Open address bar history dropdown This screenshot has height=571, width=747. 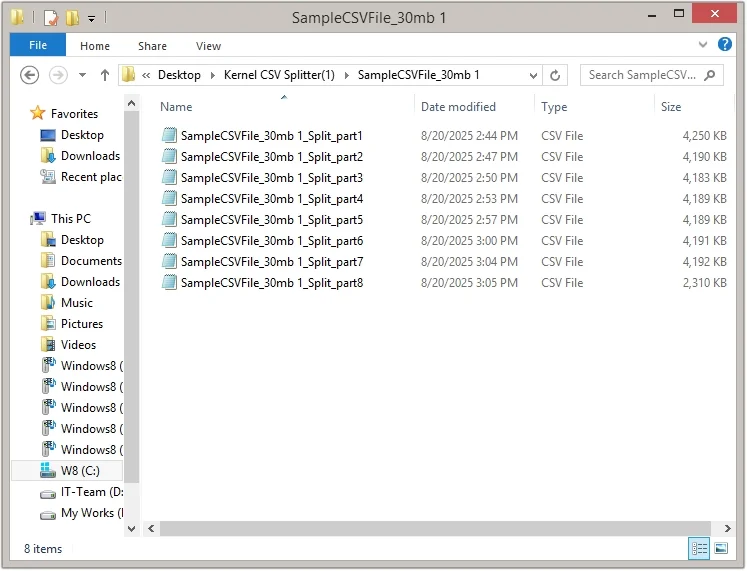[x=535, y=75]
